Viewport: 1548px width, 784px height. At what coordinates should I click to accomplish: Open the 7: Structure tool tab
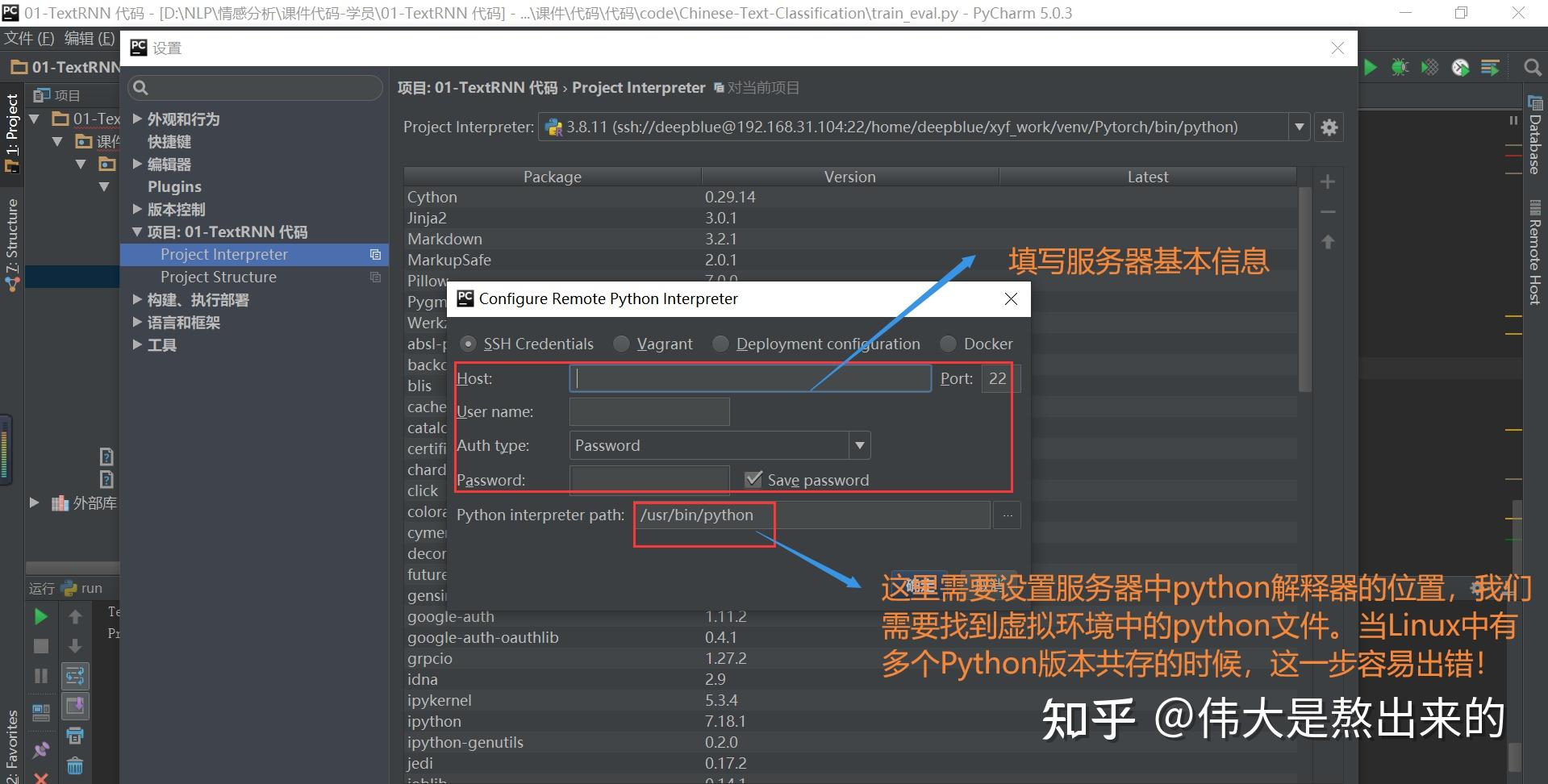click(11, 244)
